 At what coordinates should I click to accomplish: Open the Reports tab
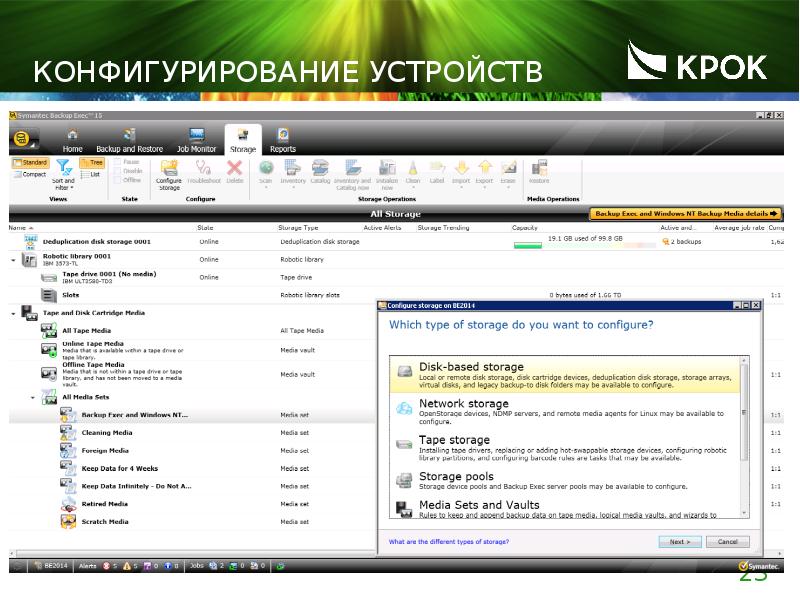point(283,141)
